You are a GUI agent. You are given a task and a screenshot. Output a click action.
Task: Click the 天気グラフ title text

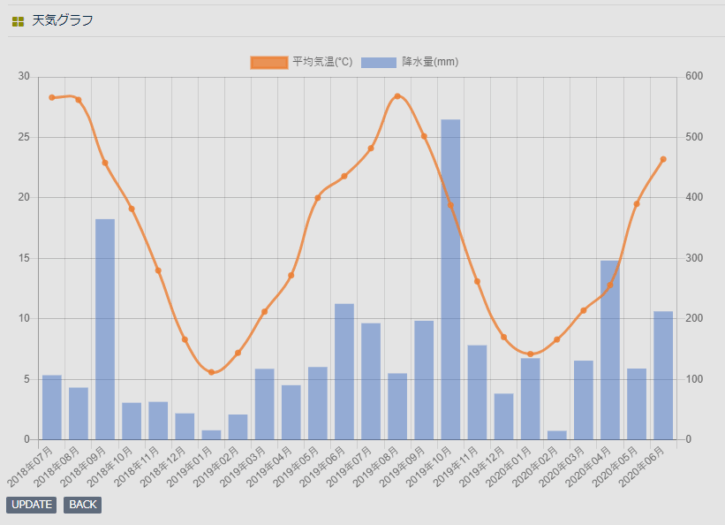pyautogui.click(x=63, y=20)
